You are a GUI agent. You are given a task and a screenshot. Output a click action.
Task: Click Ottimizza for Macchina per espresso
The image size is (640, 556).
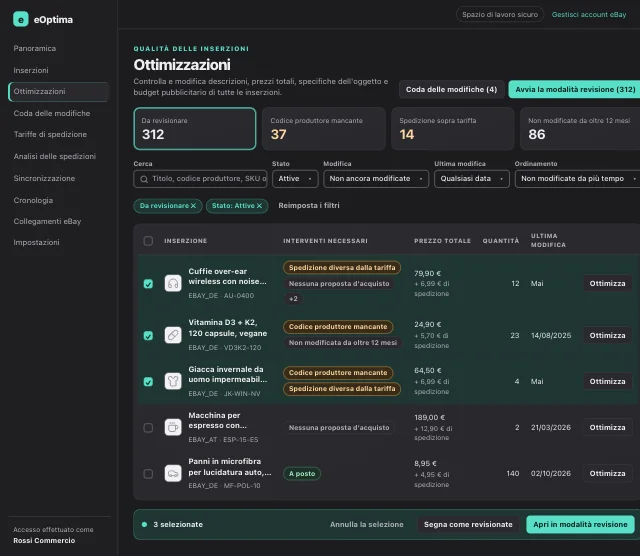tap(607, 427)
